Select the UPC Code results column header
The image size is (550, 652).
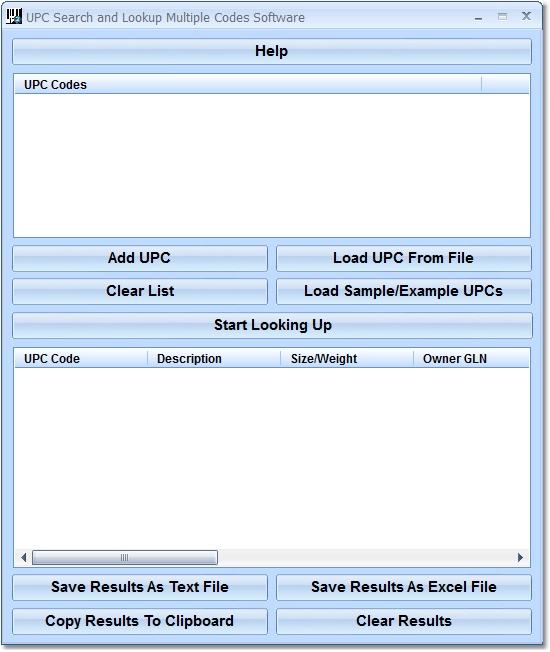coord(81,358)
